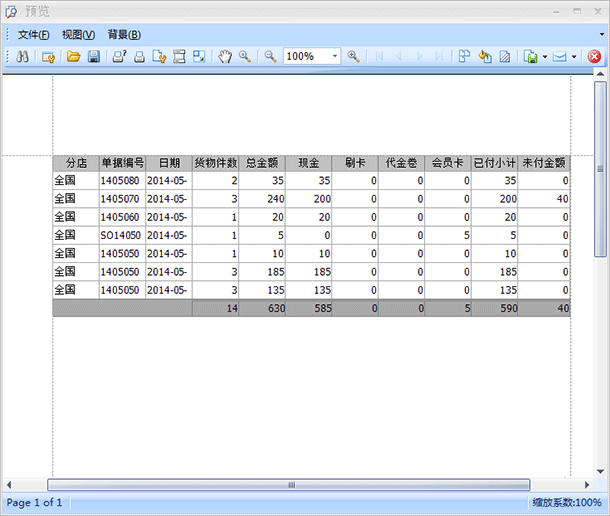The width and height of the screenshot is (610, 516).
Task: Click the Scale page icon
Action: click(x=199, y=57)
